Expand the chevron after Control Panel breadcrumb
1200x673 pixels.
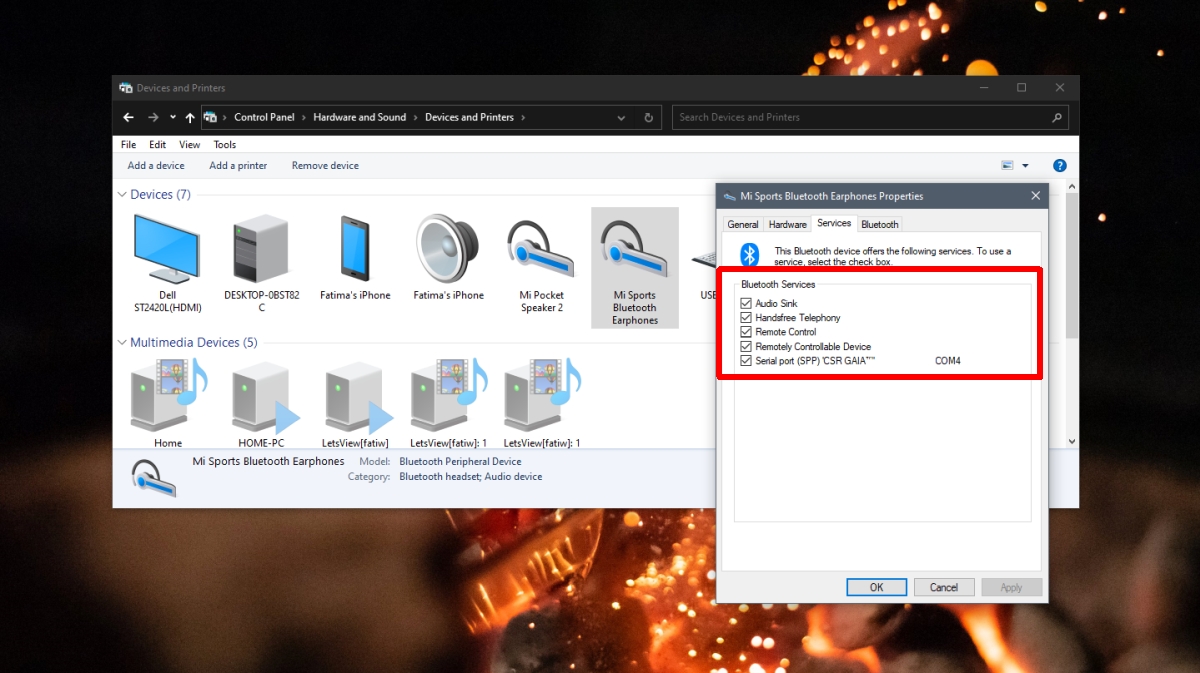click(304, 117)
